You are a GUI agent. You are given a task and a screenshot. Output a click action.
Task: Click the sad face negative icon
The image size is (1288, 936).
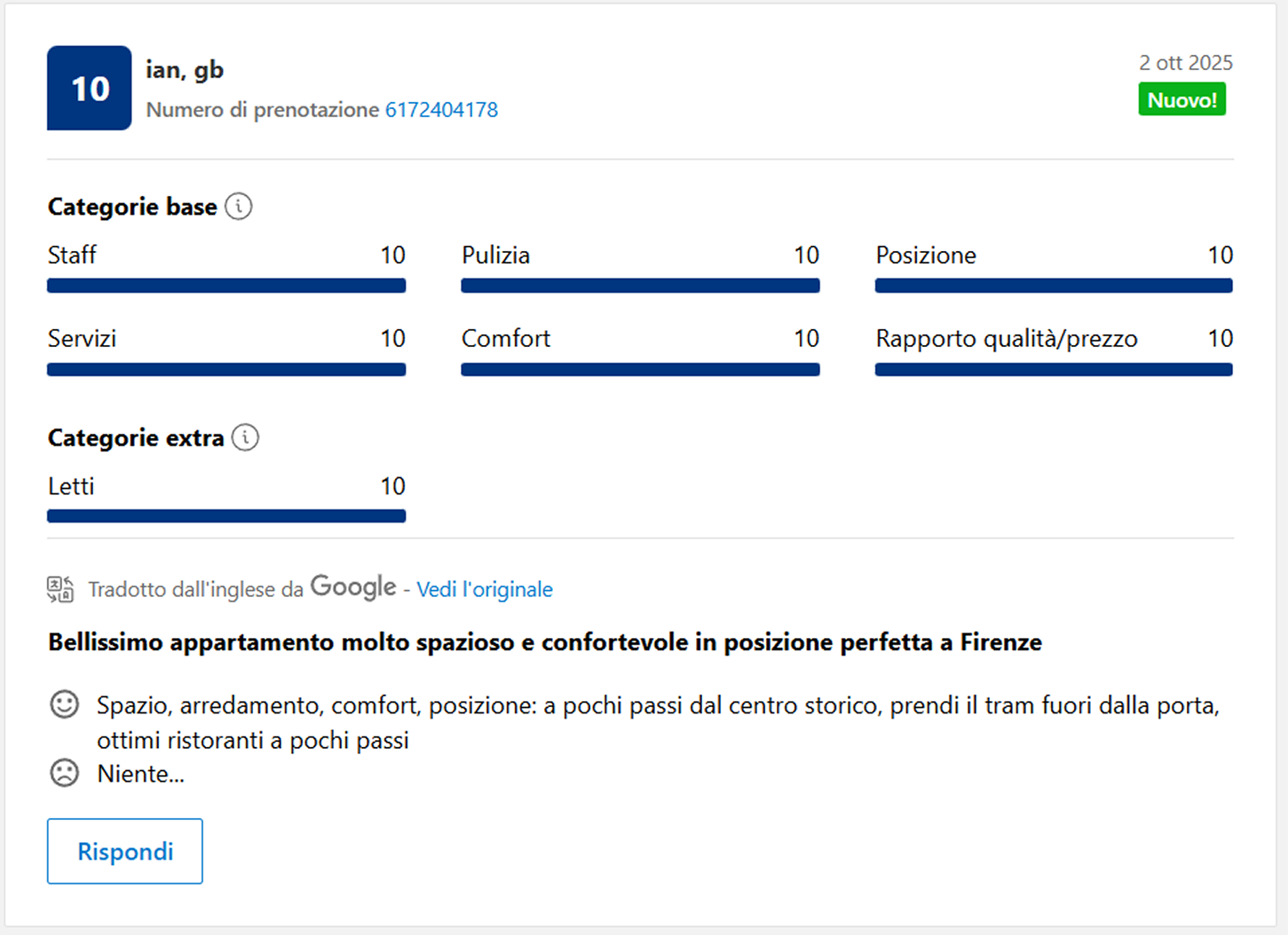coord(64,773)
